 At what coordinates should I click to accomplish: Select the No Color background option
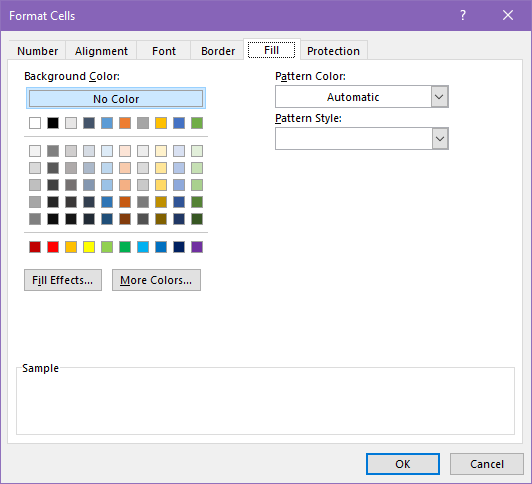(x=116, y=99)
